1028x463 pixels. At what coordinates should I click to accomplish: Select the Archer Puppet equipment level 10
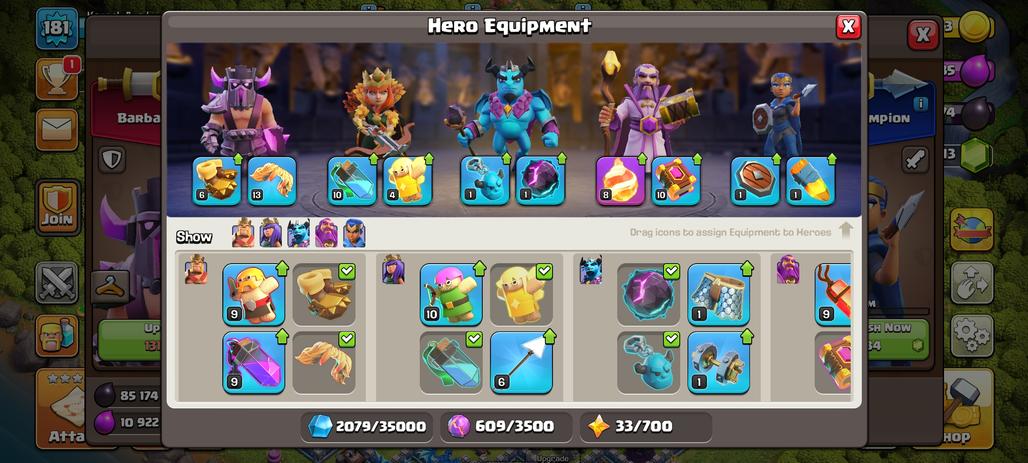[451, 294]
